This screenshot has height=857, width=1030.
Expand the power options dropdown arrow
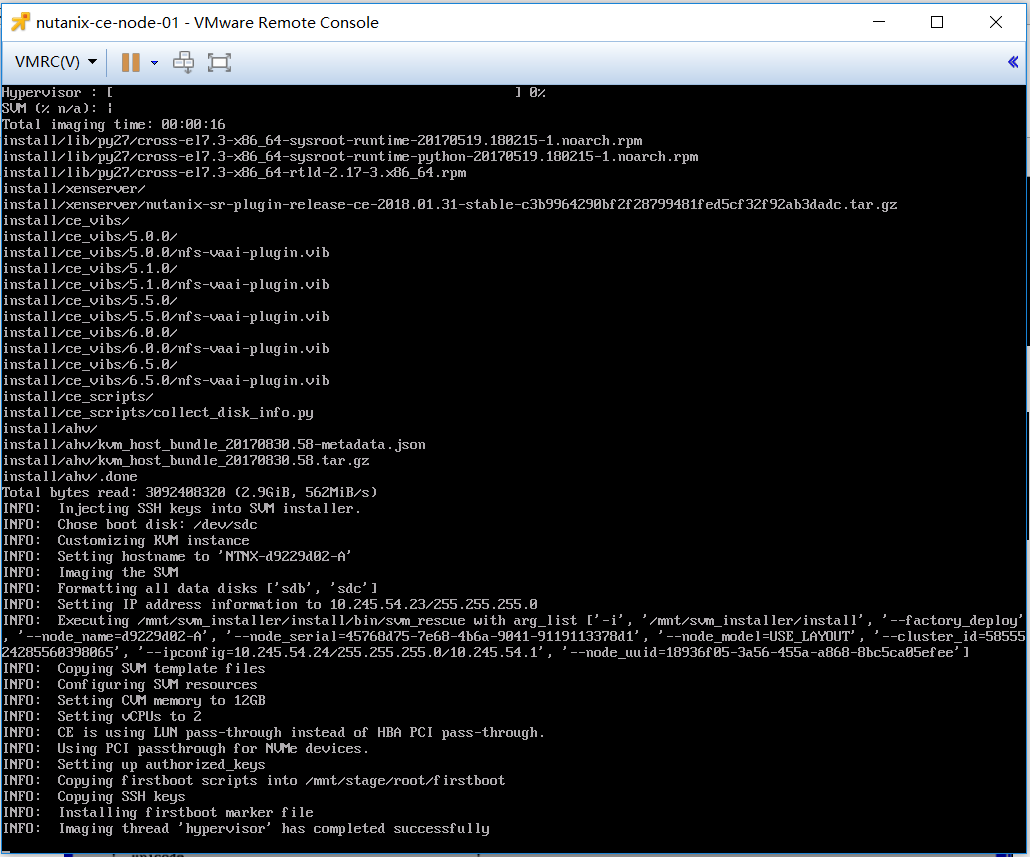click(x=154, y=63)
